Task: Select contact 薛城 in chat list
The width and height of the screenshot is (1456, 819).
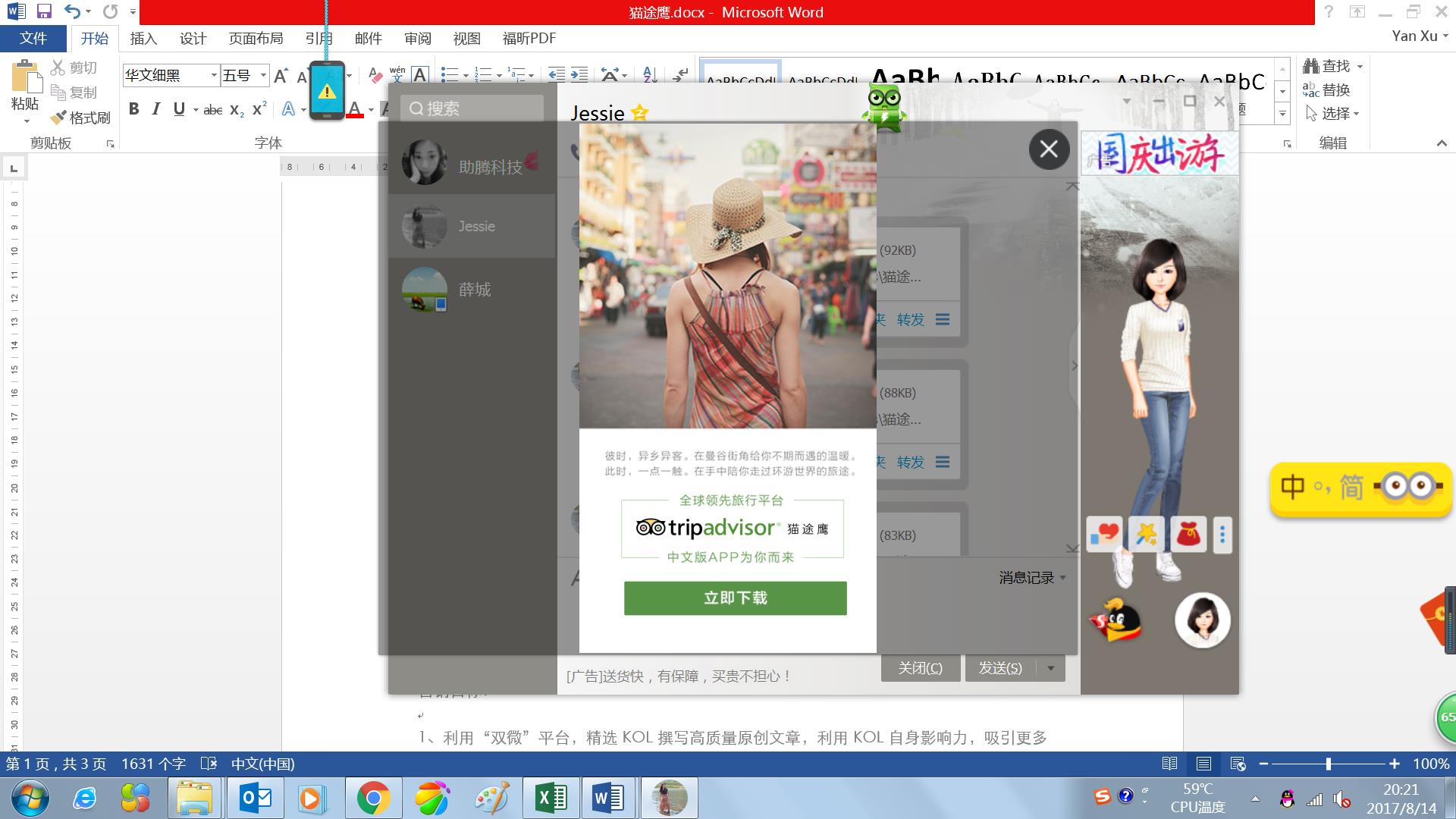Action: [x=472, y=289]
